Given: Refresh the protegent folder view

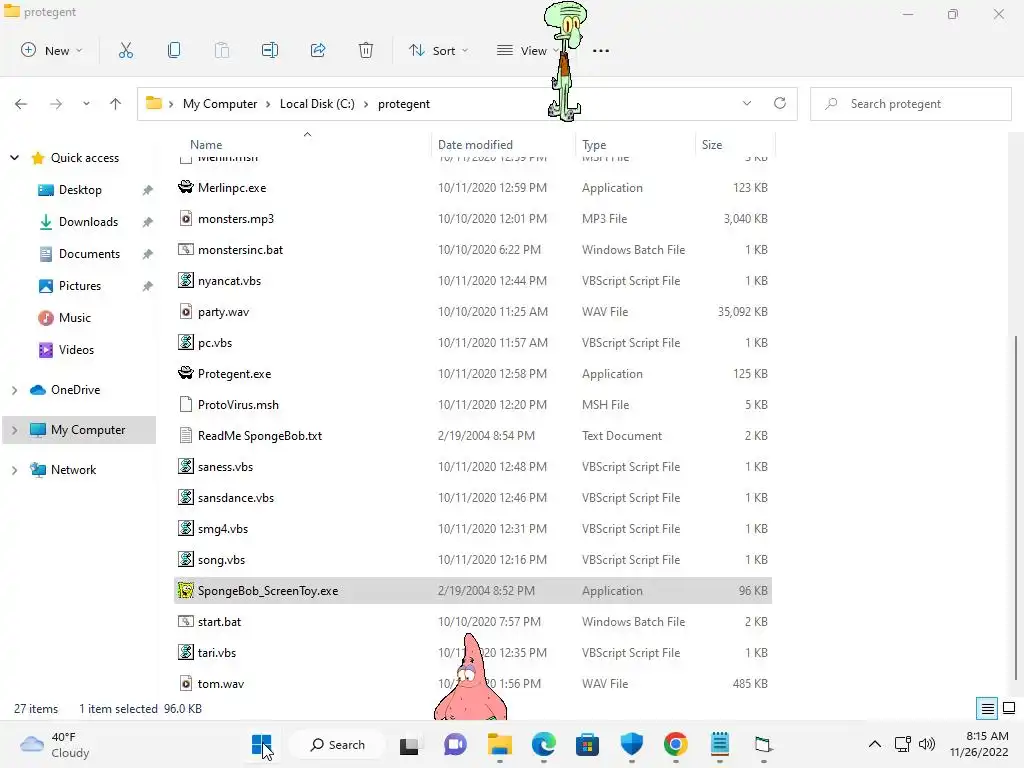Looking at the screenshot, I should [x=780, y=103].
